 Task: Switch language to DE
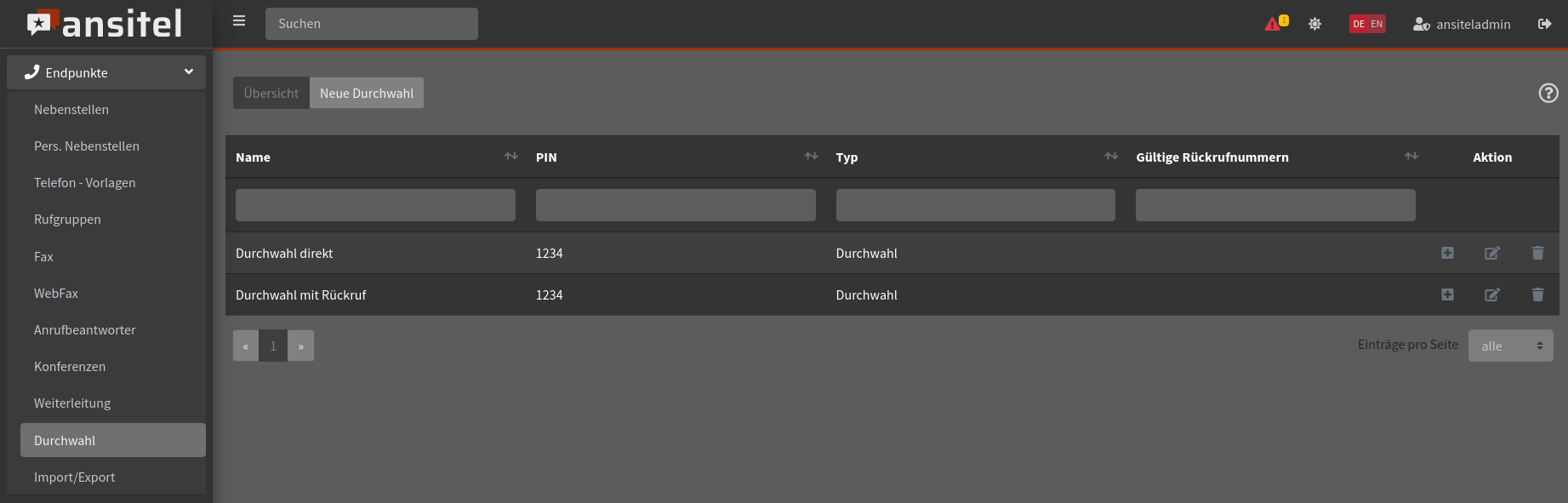(x=1359, y=24)
